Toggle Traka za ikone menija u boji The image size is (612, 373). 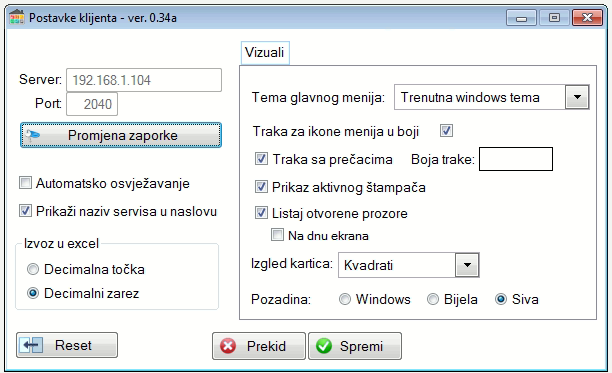pyautogui.click(x=446, y=130)
